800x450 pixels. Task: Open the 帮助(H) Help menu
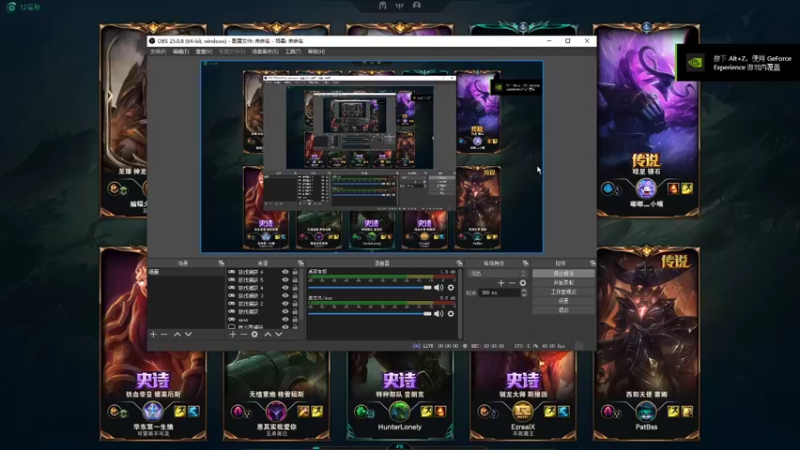pos(316,52)
